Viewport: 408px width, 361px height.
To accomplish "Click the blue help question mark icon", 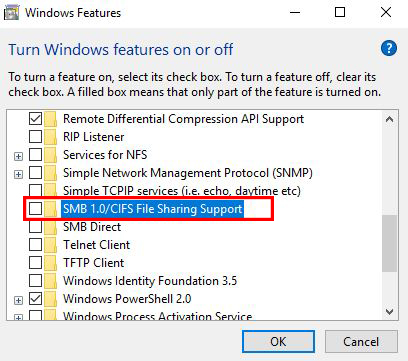I will coord(389,49).
